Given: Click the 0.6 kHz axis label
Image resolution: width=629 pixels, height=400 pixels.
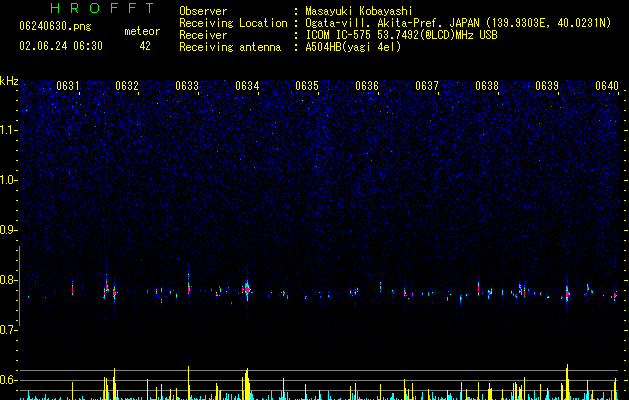Looking at the screenshot, I should coord(8,380).
